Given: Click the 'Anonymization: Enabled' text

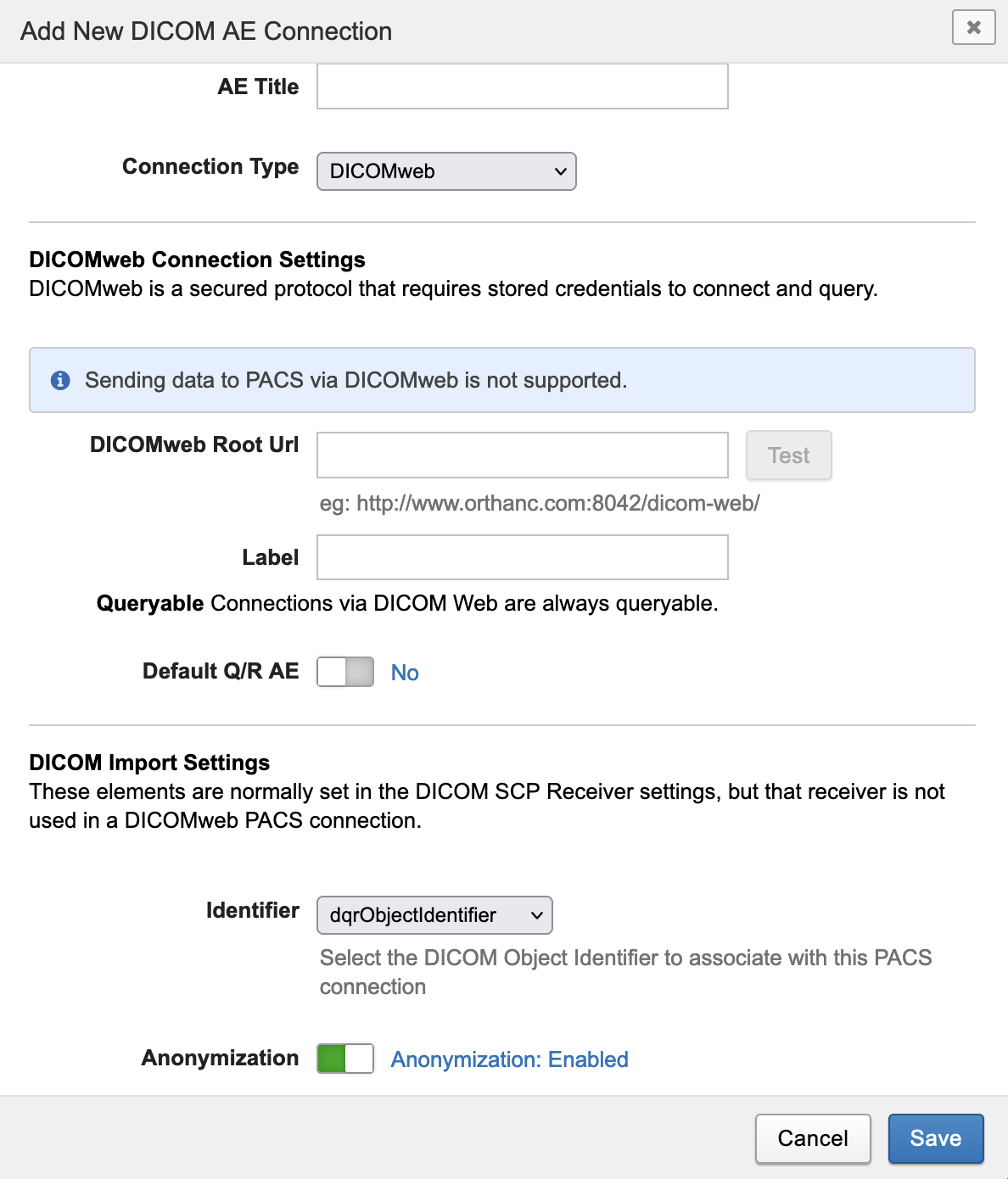Looking at the screenshot, I should [509, 1059].
